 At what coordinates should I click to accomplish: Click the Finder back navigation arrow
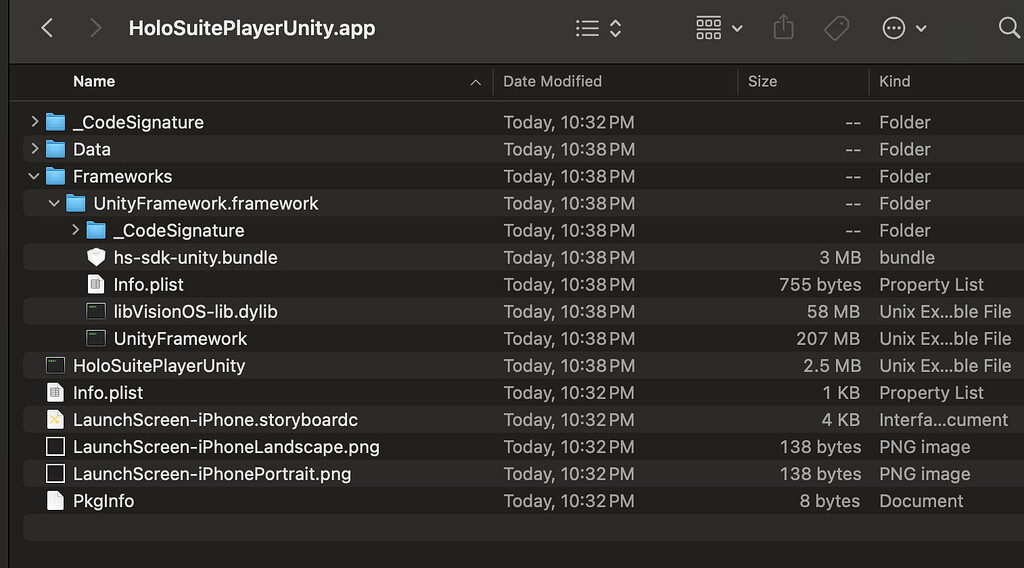(47, 28)
